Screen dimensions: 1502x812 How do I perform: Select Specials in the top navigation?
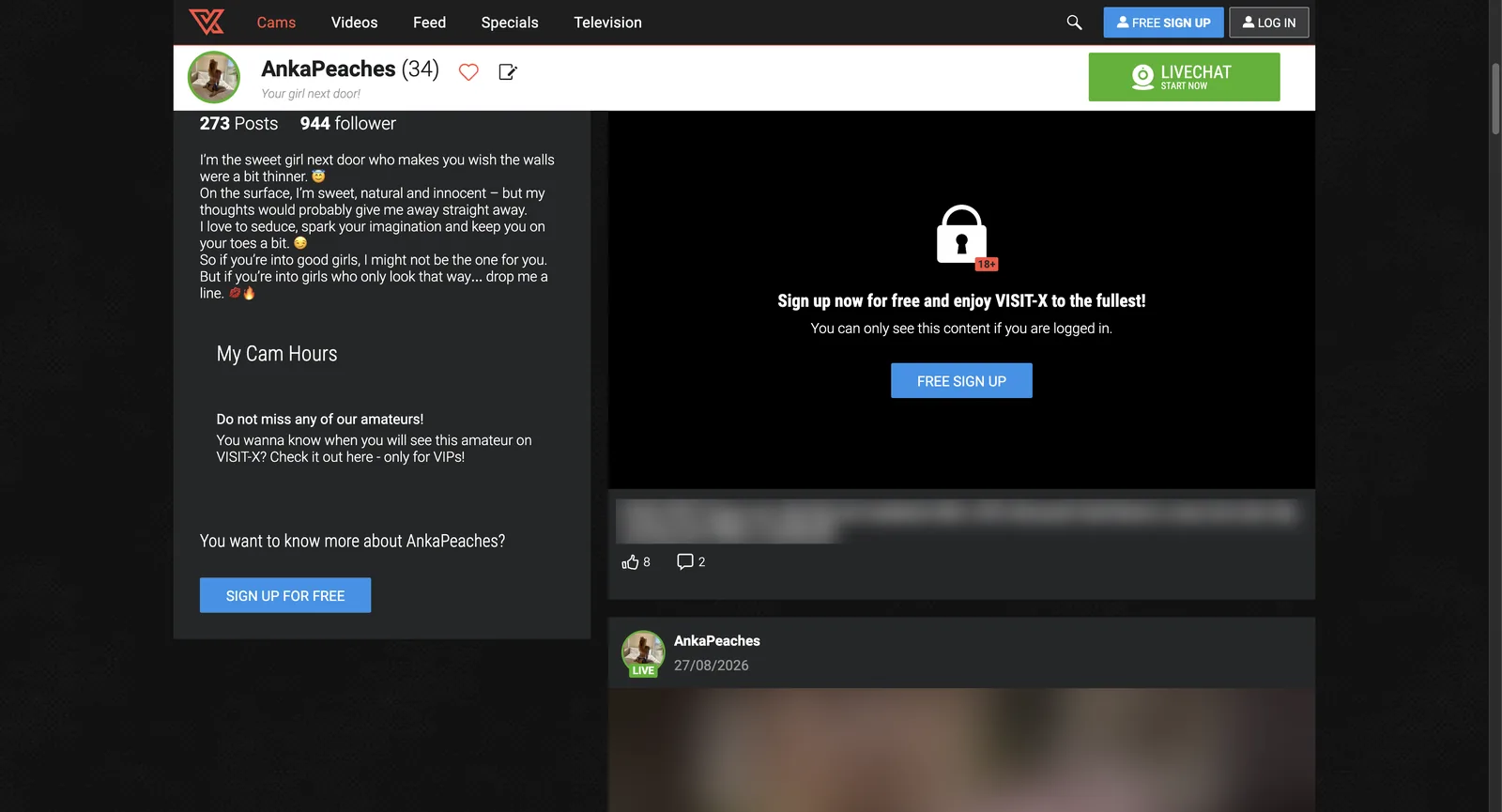pos(510,23)
